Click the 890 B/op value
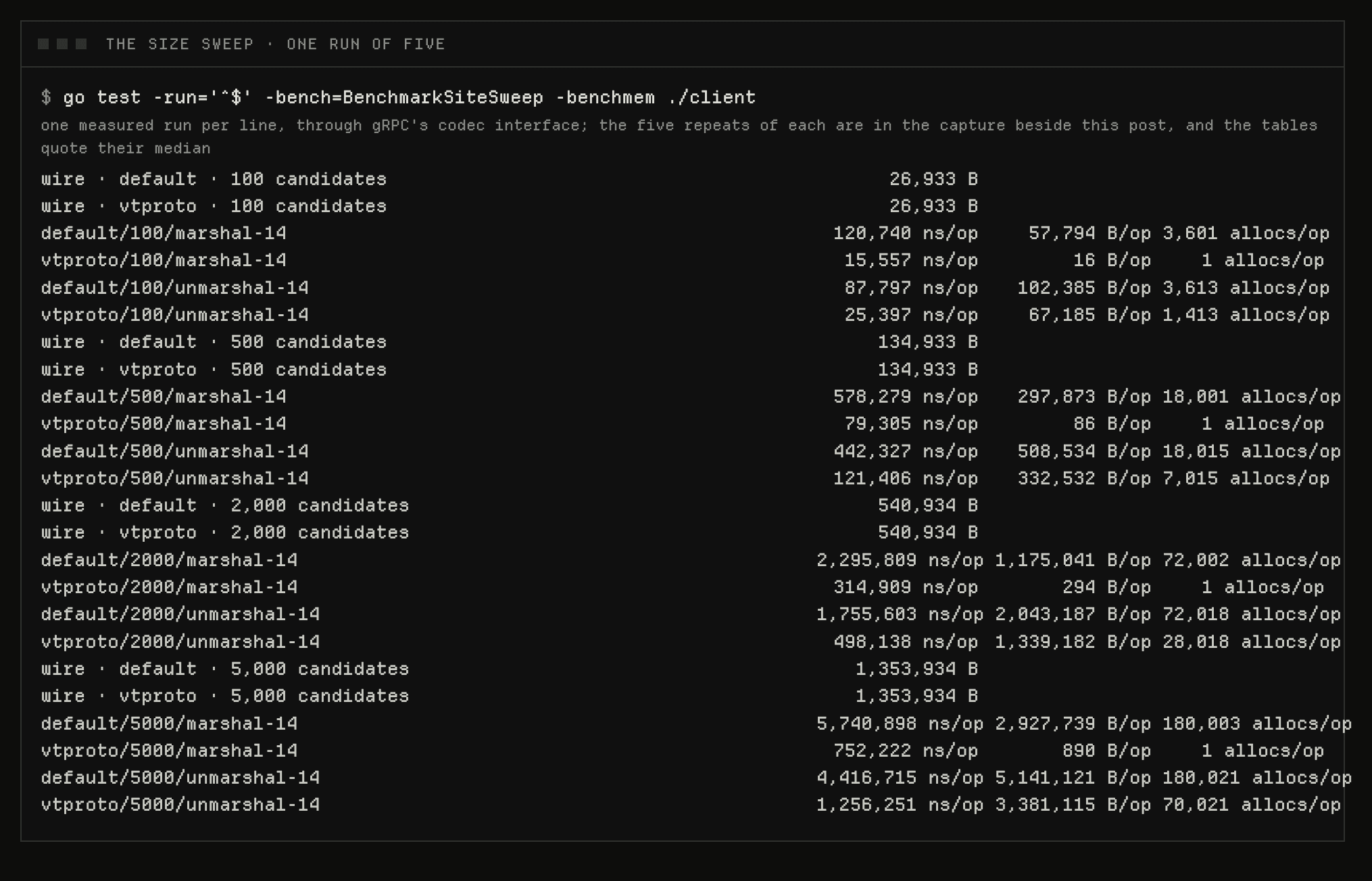Viewport: 1372px width, 881px height. (1106, 751)
